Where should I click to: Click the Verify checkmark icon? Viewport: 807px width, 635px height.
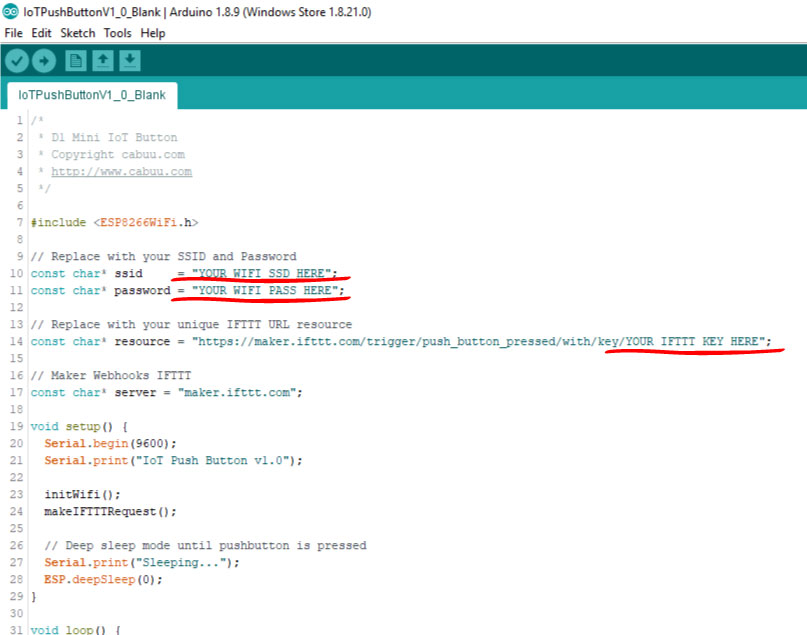(17, 60)
